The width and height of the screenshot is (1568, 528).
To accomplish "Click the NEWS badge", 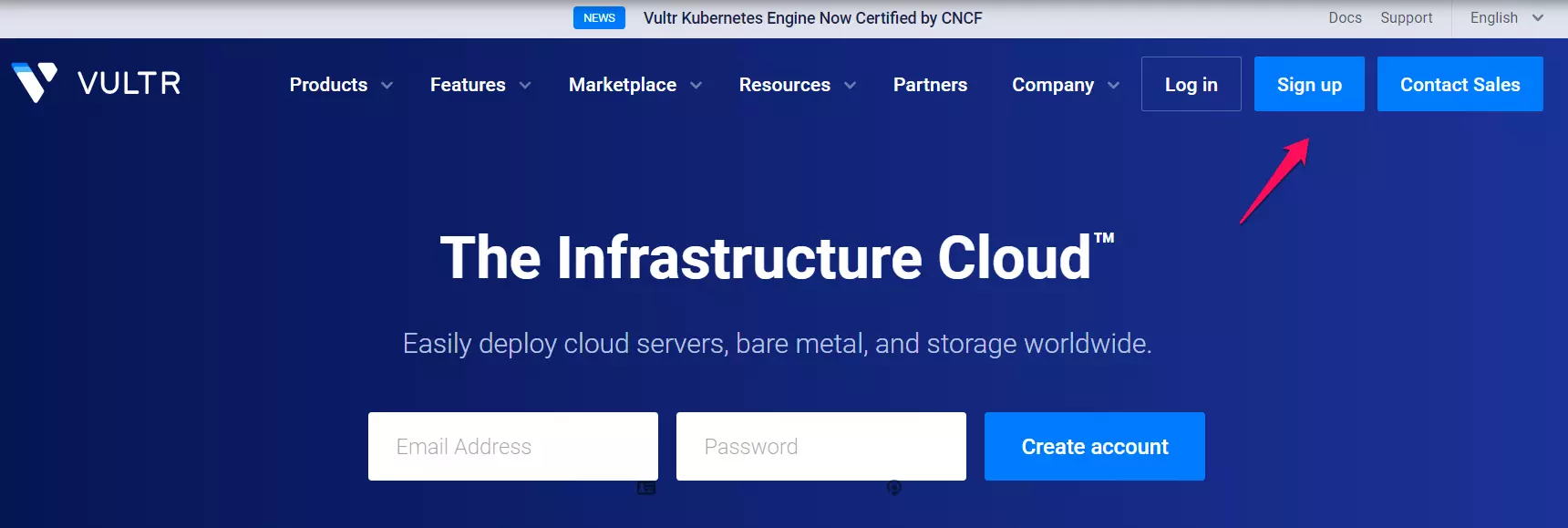I will pos(599,17).
